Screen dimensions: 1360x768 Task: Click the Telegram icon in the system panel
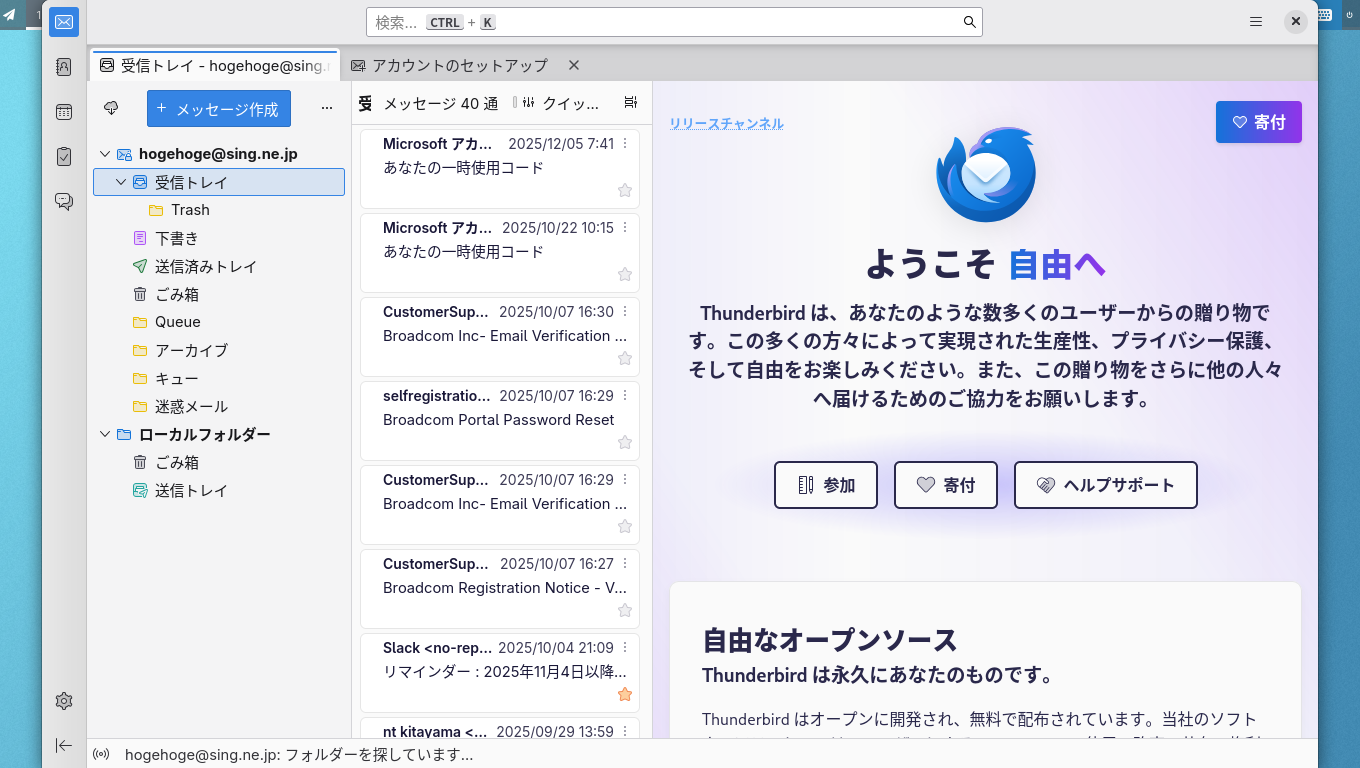[x=9, y=14]
